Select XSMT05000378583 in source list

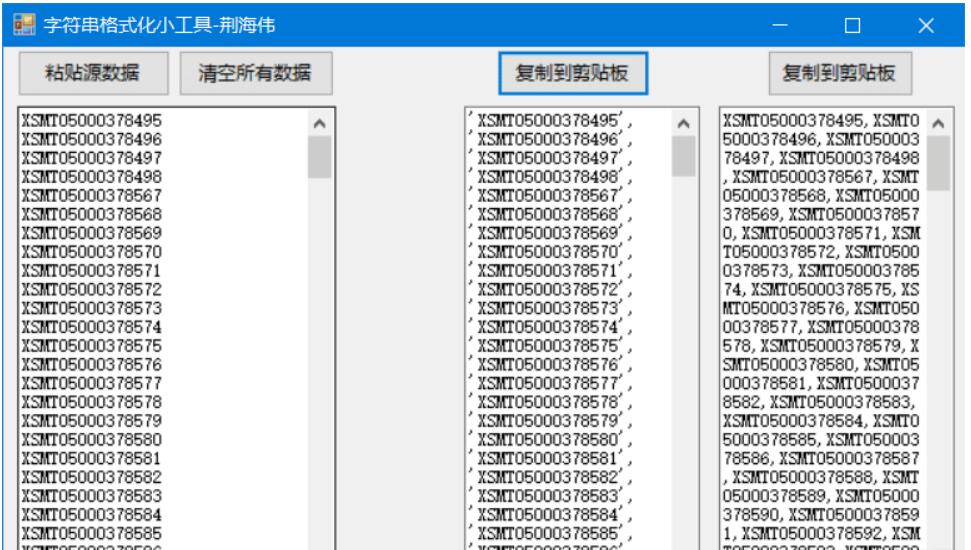pos(92,496)
